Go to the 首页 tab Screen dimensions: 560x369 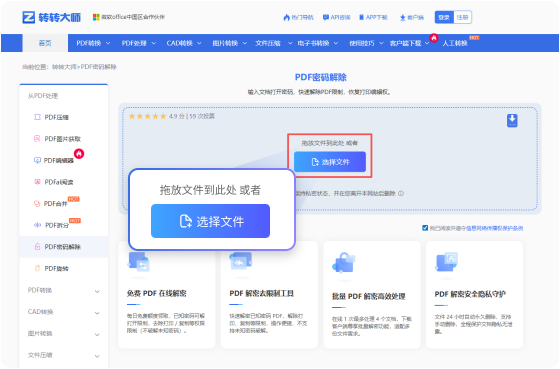coord(45,43)
